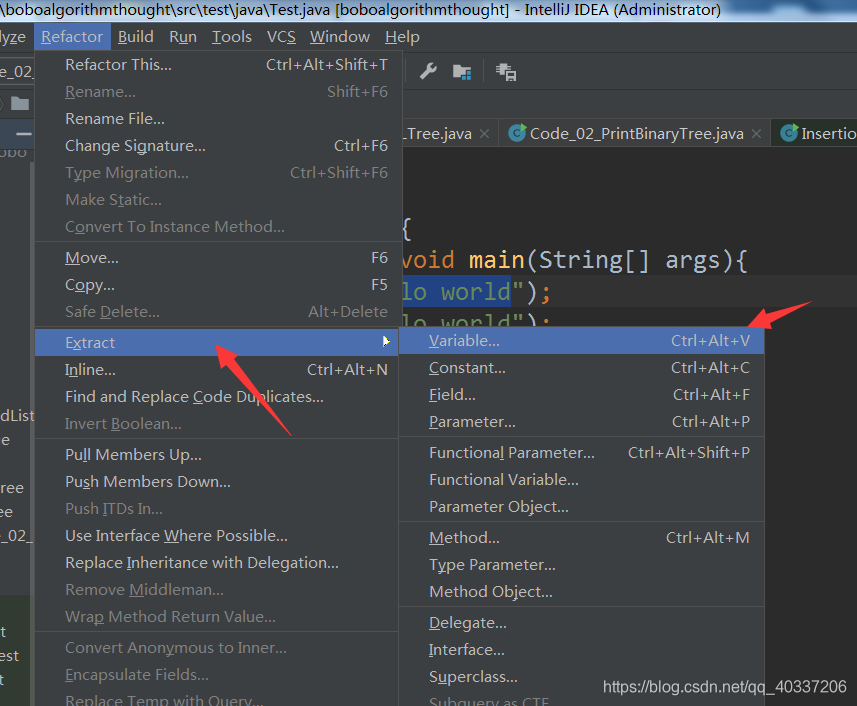Image resolution: width=857 pixels, height=706 pixels.
Task: Choose Push Members Down…
Action: tap(218, 482)
